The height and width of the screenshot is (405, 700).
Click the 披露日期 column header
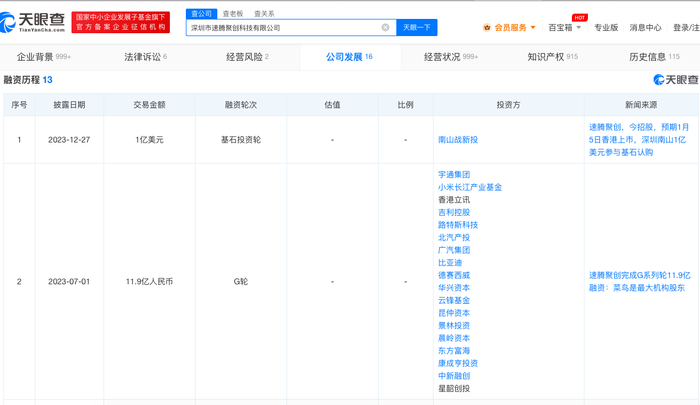(69, 104)
